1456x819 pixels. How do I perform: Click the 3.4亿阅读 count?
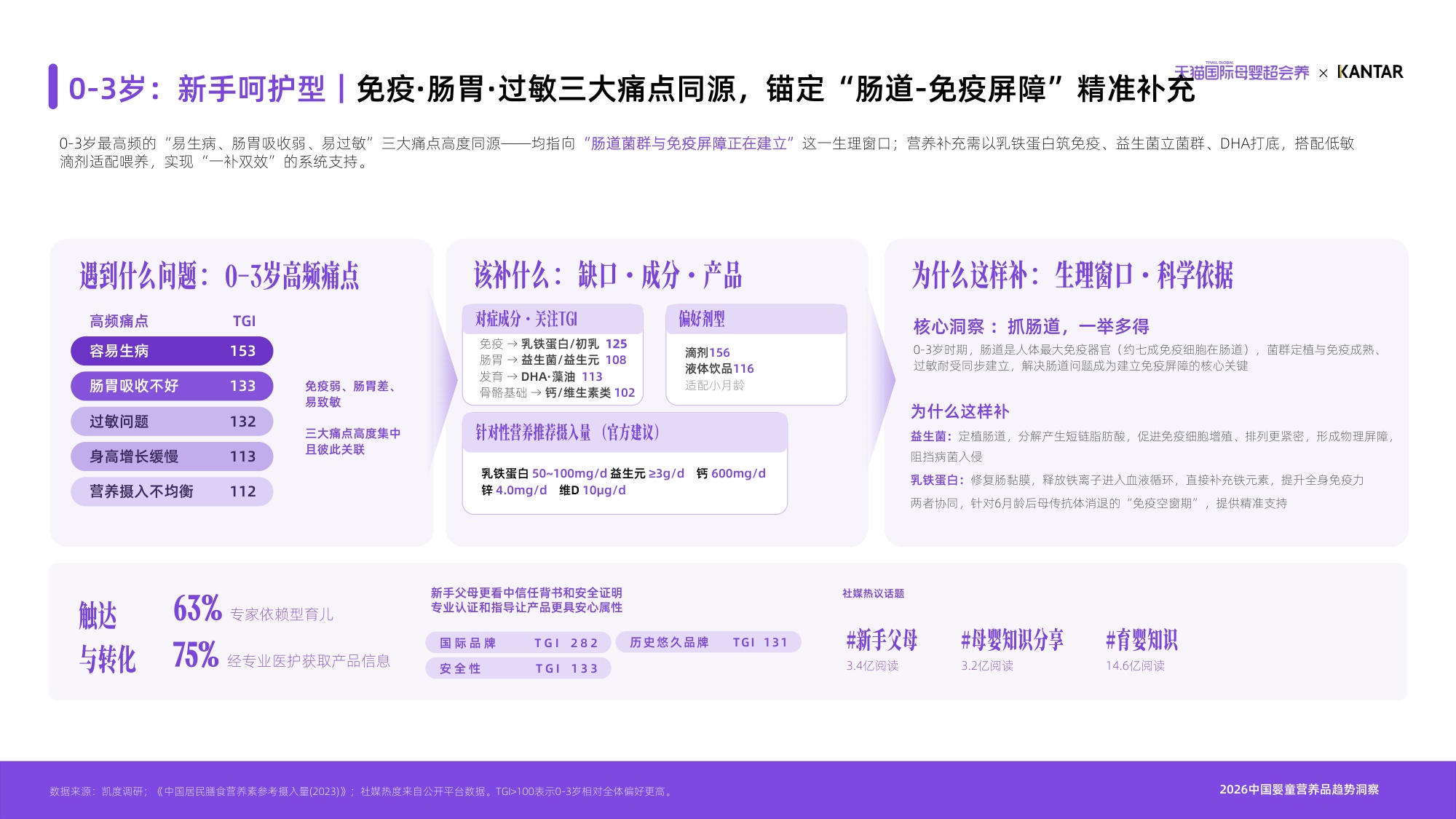point(872,665)
